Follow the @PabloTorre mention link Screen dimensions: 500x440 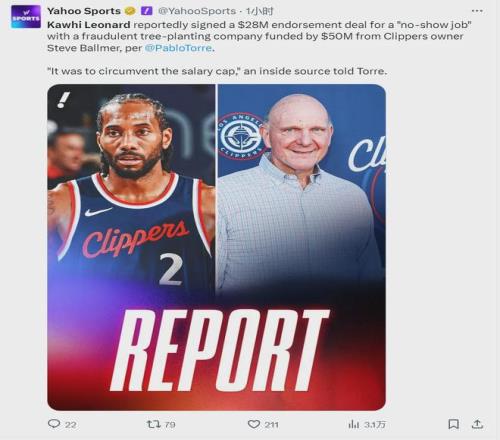(x=178, y=48)
